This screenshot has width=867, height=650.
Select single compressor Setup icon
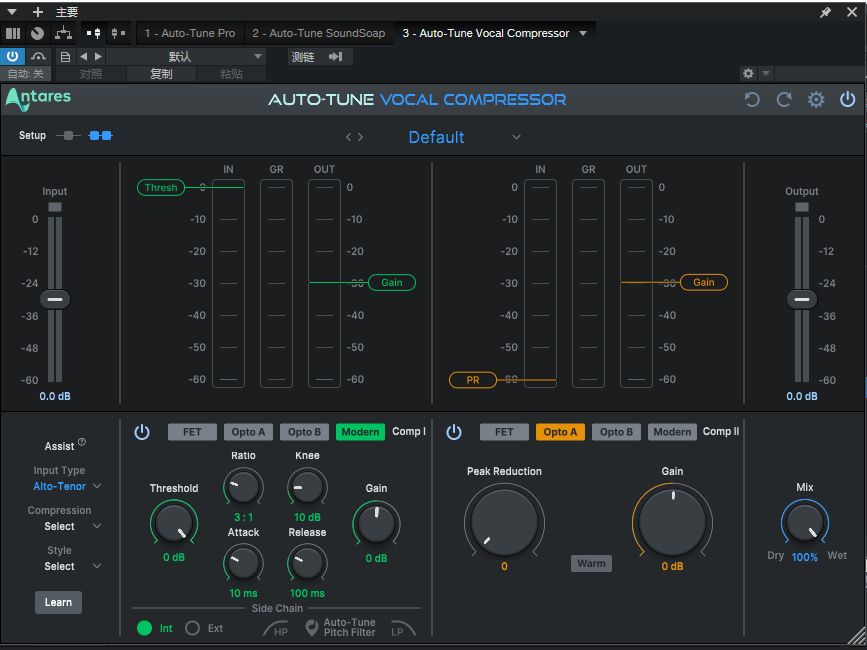68,135
